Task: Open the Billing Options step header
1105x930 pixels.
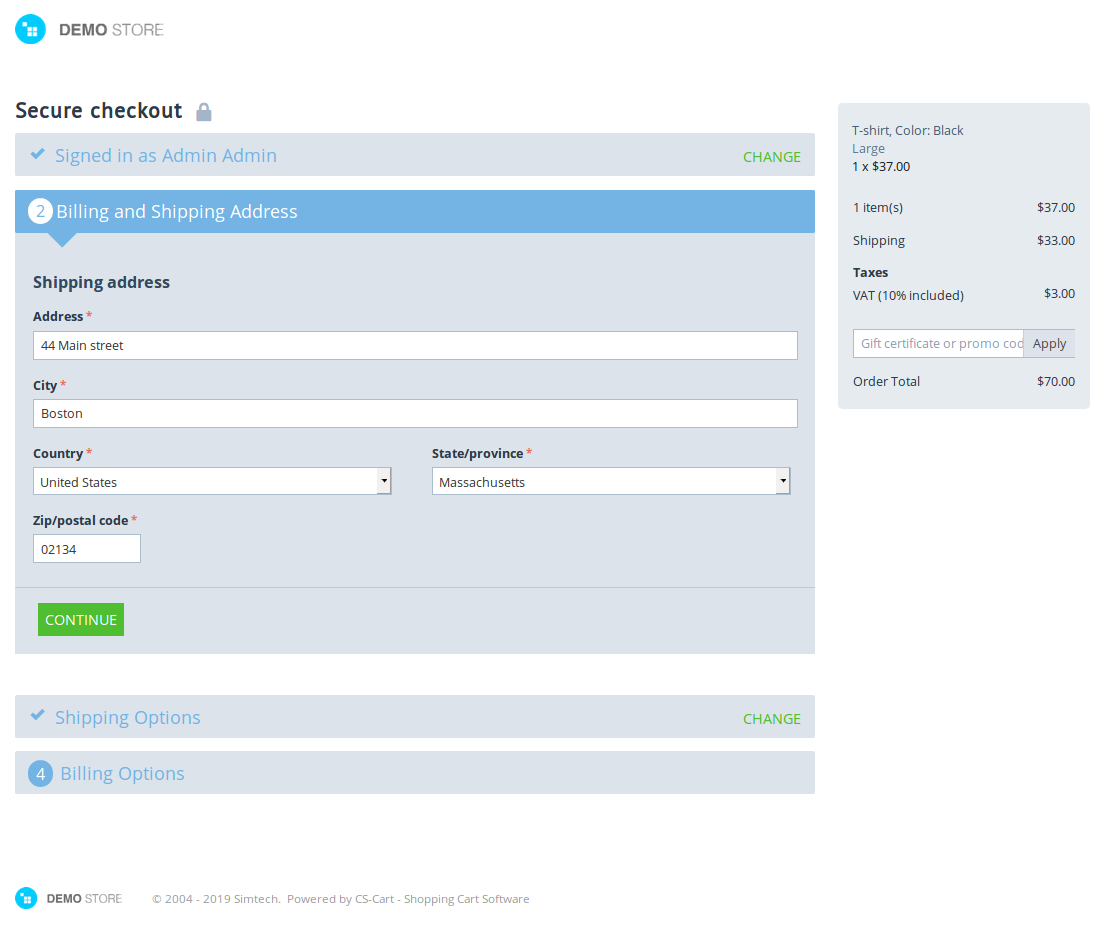Action: coord(414,773)
